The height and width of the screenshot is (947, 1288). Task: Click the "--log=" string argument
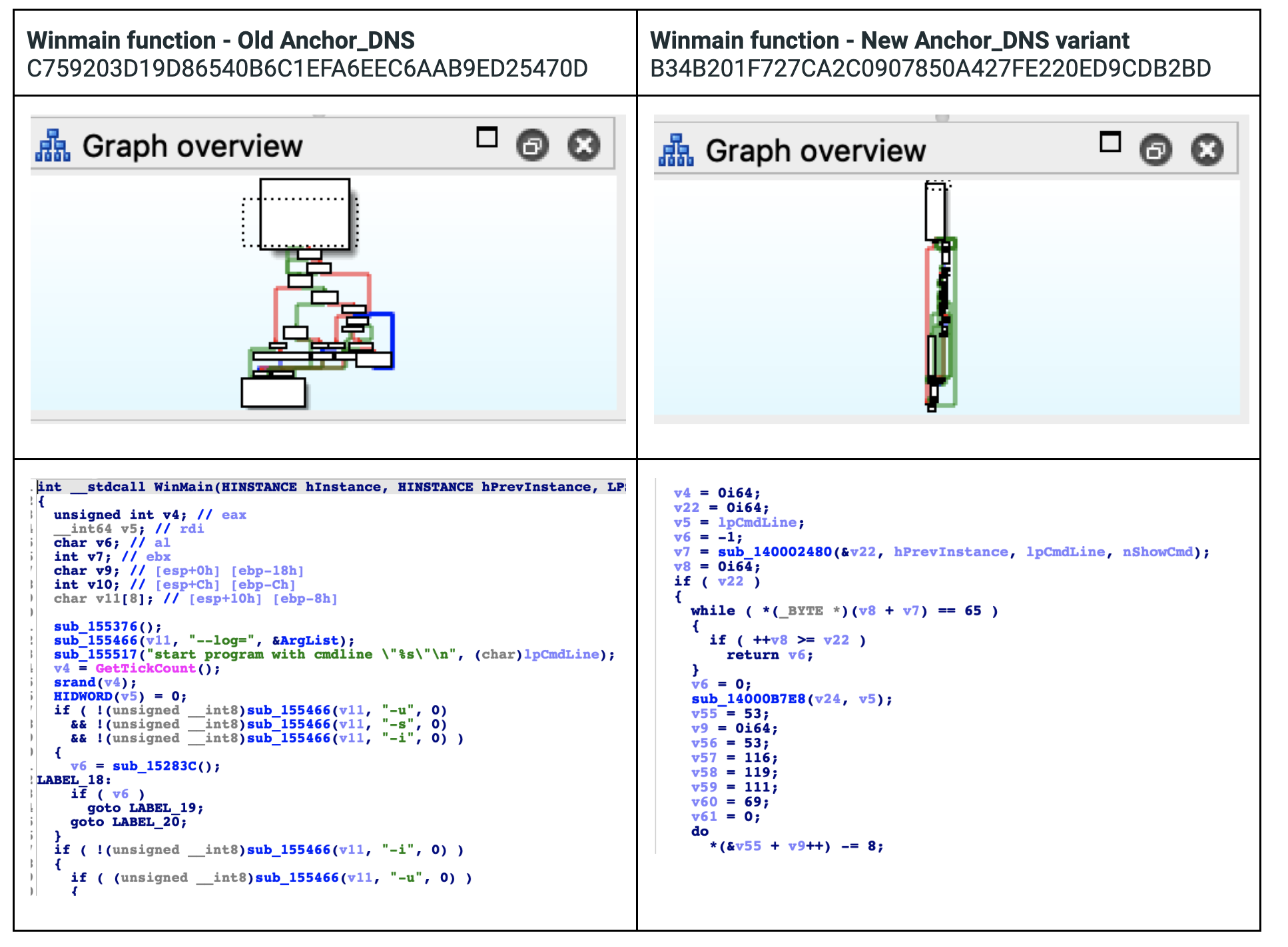coord(222,641)
